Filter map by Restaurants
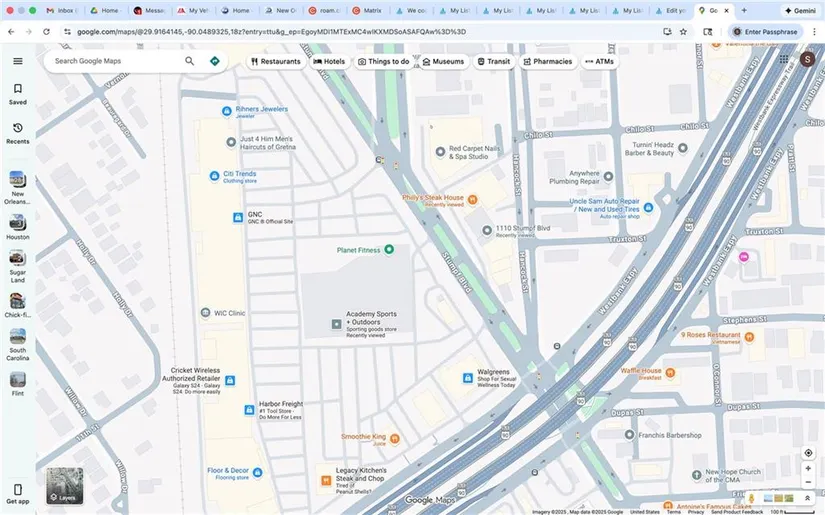Viewport: 825px width, 515px height. click(275, 61)
